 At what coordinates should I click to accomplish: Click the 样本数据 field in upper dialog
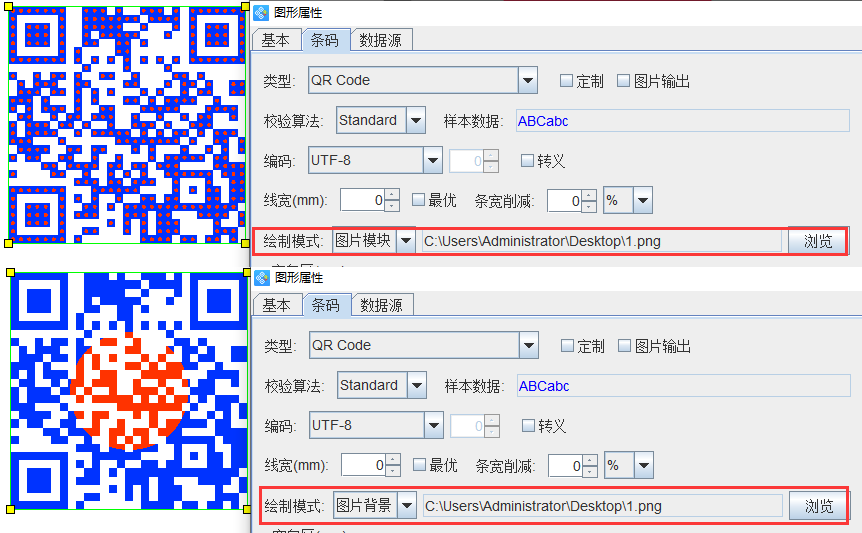[683, 121]
